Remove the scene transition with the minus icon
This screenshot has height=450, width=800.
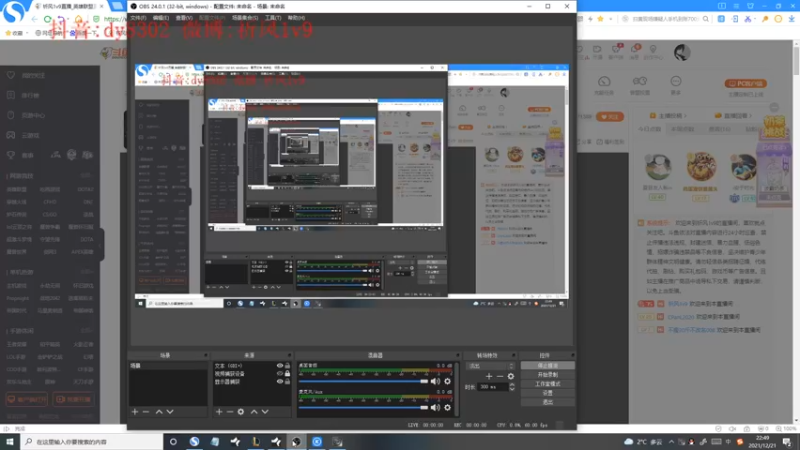(x=500, y=377)
